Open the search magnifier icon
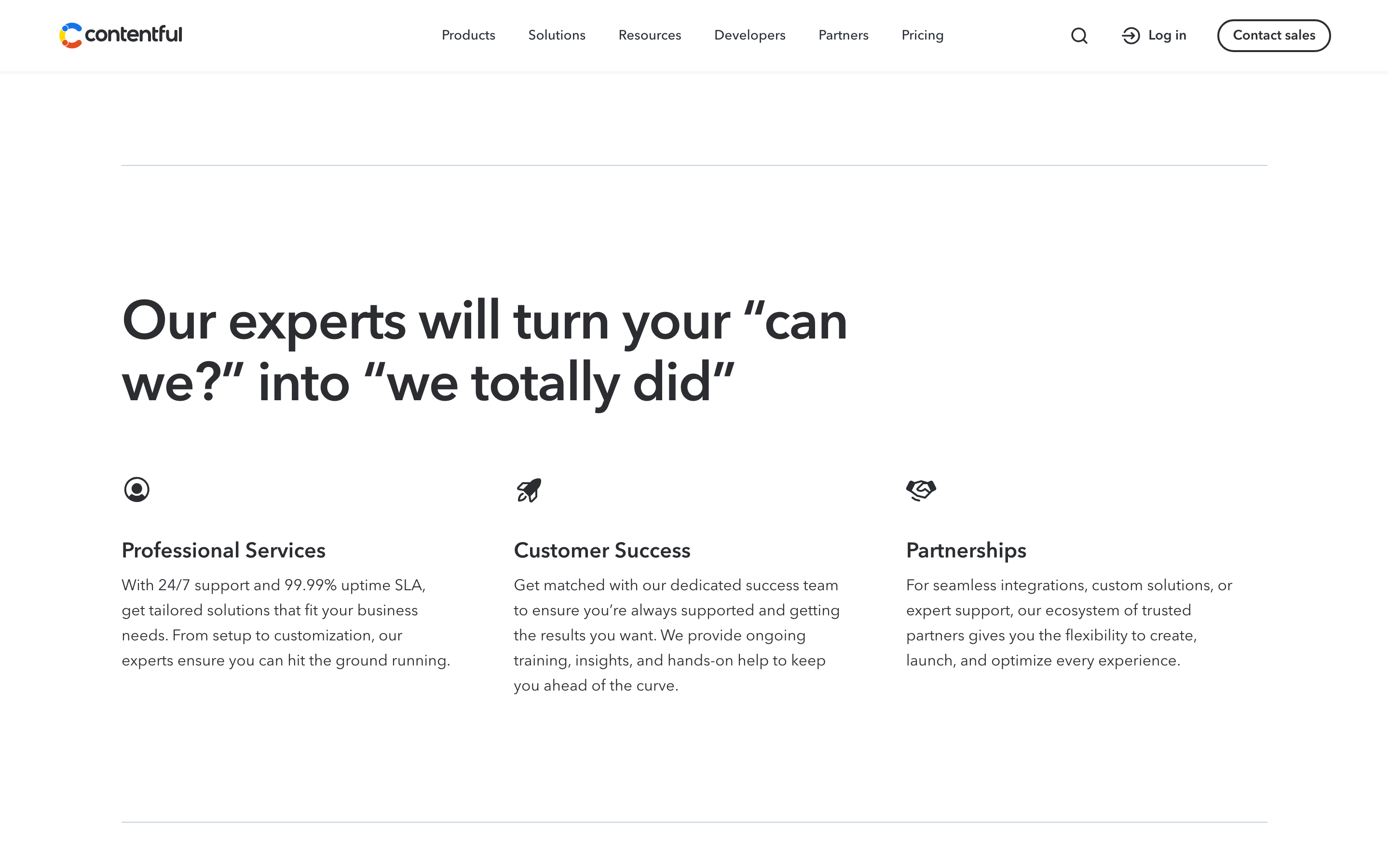 point(1079,36)
